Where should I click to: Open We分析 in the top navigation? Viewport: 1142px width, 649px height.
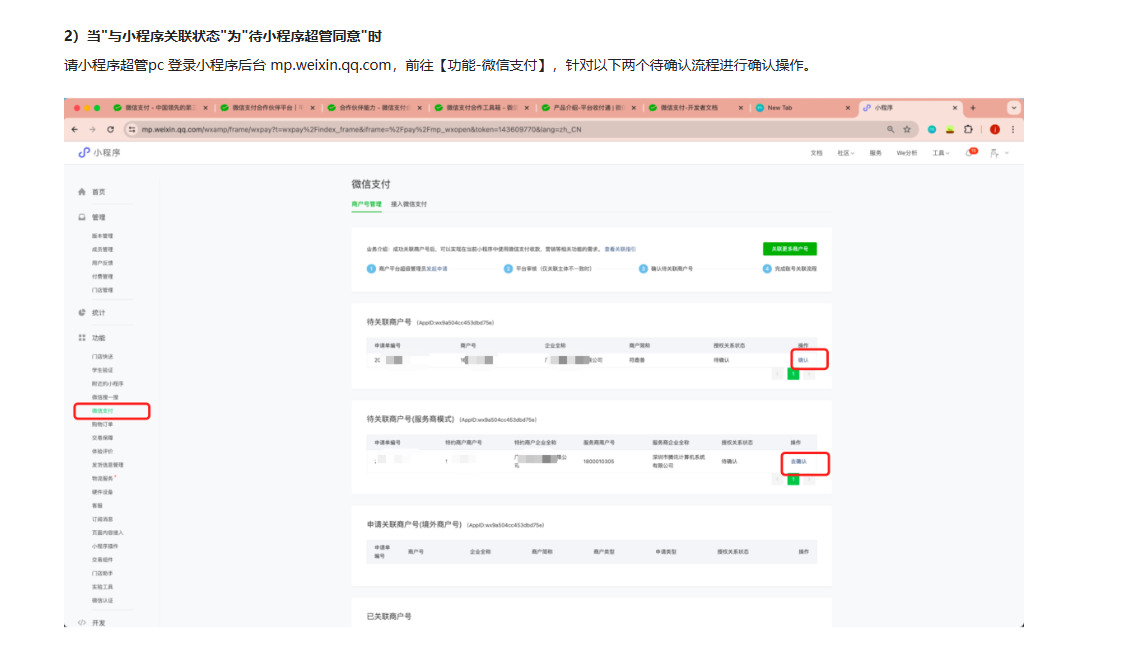click(x=907, y=153)
